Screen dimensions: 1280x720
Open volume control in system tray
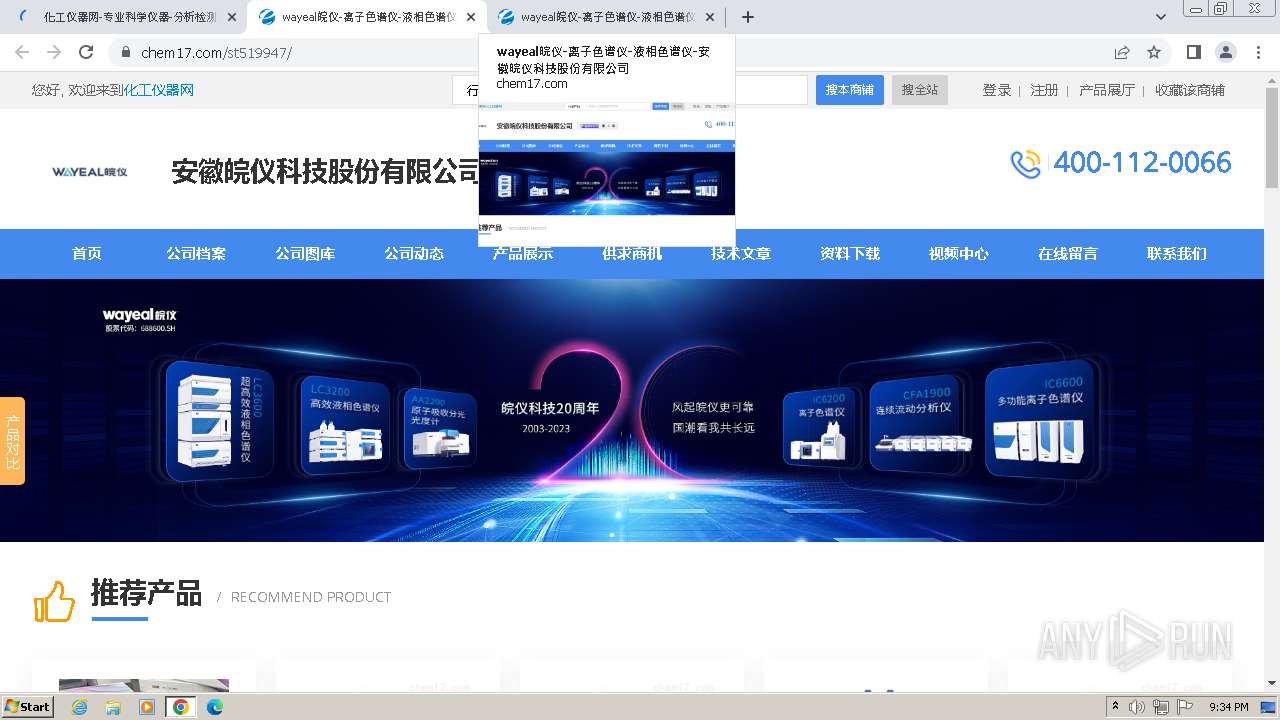1138,707
